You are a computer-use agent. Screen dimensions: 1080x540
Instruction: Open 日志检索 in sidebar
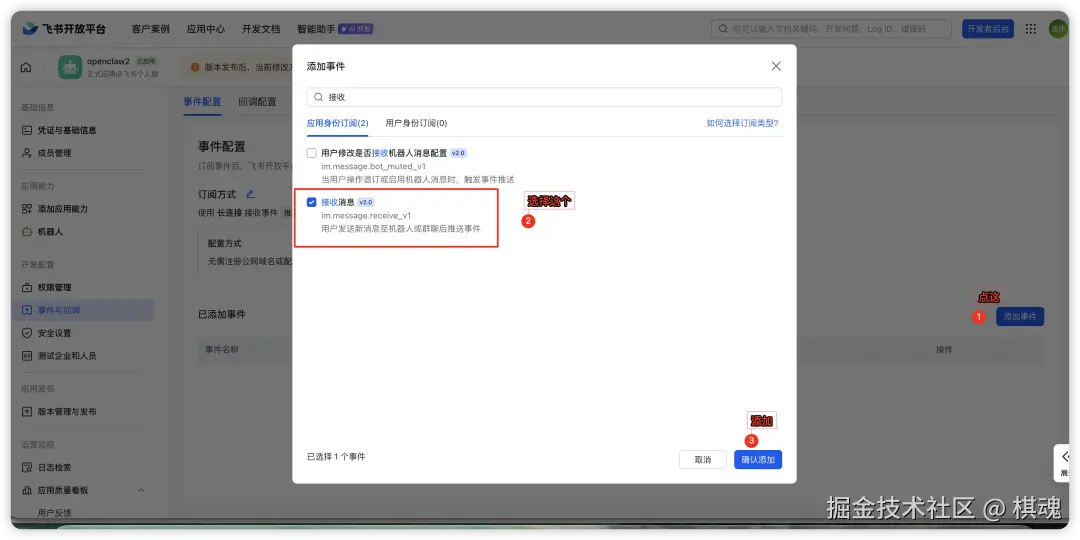(x=54, y=468)
